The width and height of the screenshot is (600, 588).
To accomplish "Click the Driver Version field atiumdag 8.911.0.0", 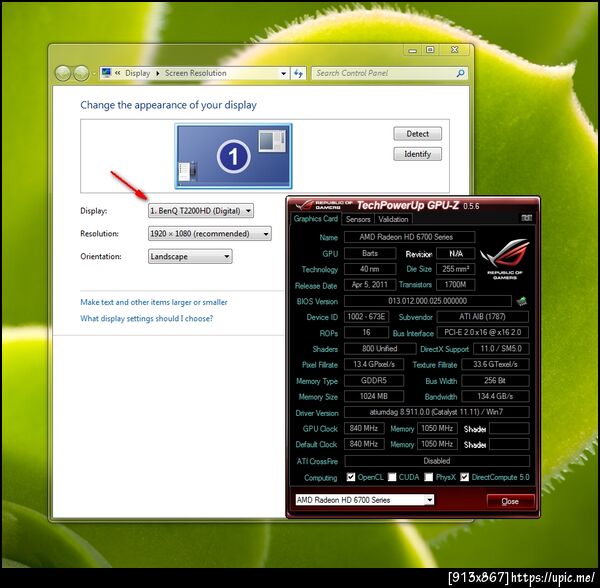I will 437,412.
